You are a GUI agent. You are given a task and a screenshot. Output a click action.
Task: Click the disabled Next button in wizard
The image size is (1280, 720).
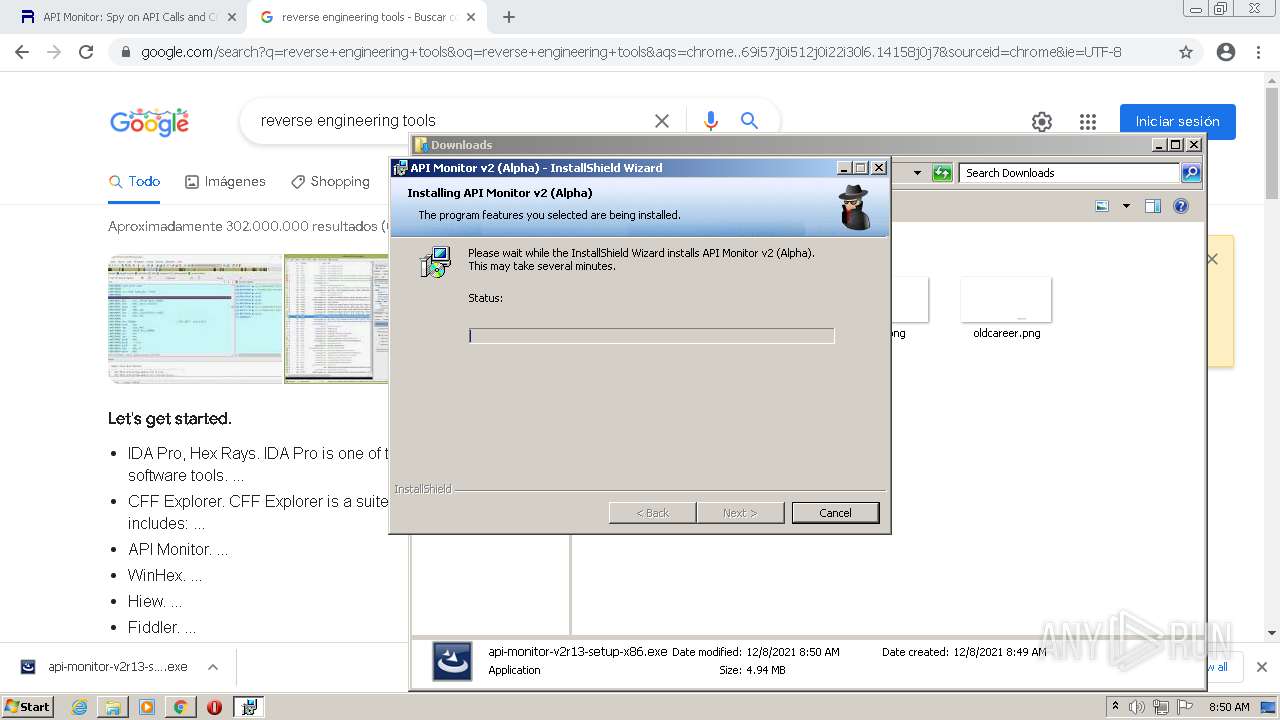coord(740,513)
